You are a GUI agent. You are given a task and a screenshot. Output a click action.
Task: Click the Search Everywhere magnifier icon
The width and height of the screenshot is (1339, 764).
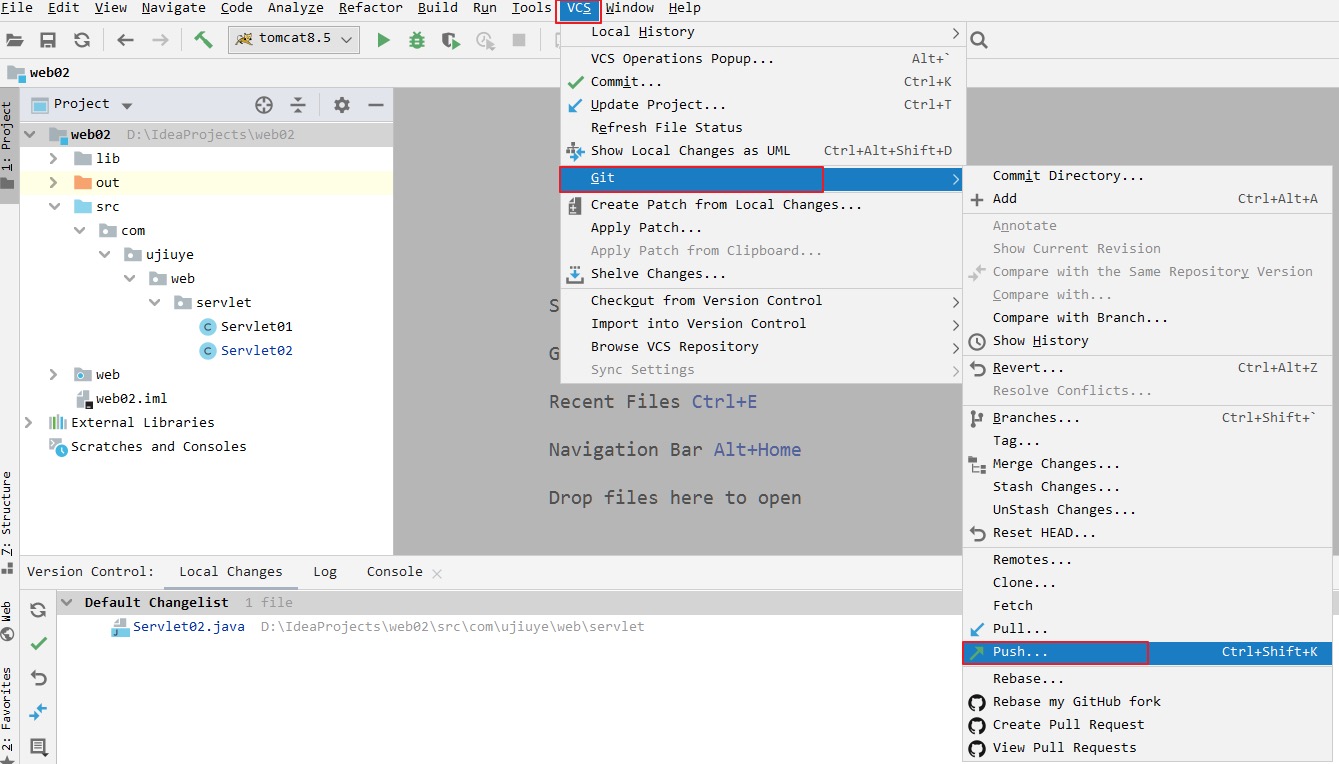click(979, 40)
